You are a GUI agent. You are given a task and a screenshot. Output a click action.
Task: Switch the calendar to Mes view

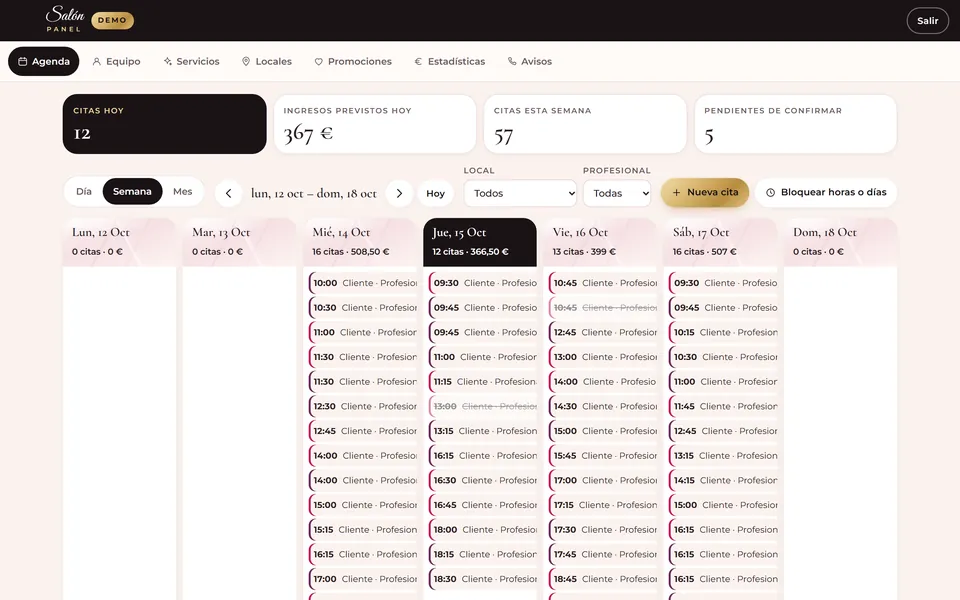pos(182,192)
